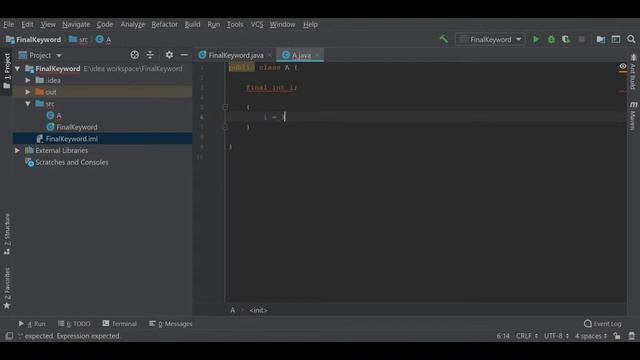Viewport: 640px width, 360px height.
Task: Open the VCS menu
Action: point(257,24)
